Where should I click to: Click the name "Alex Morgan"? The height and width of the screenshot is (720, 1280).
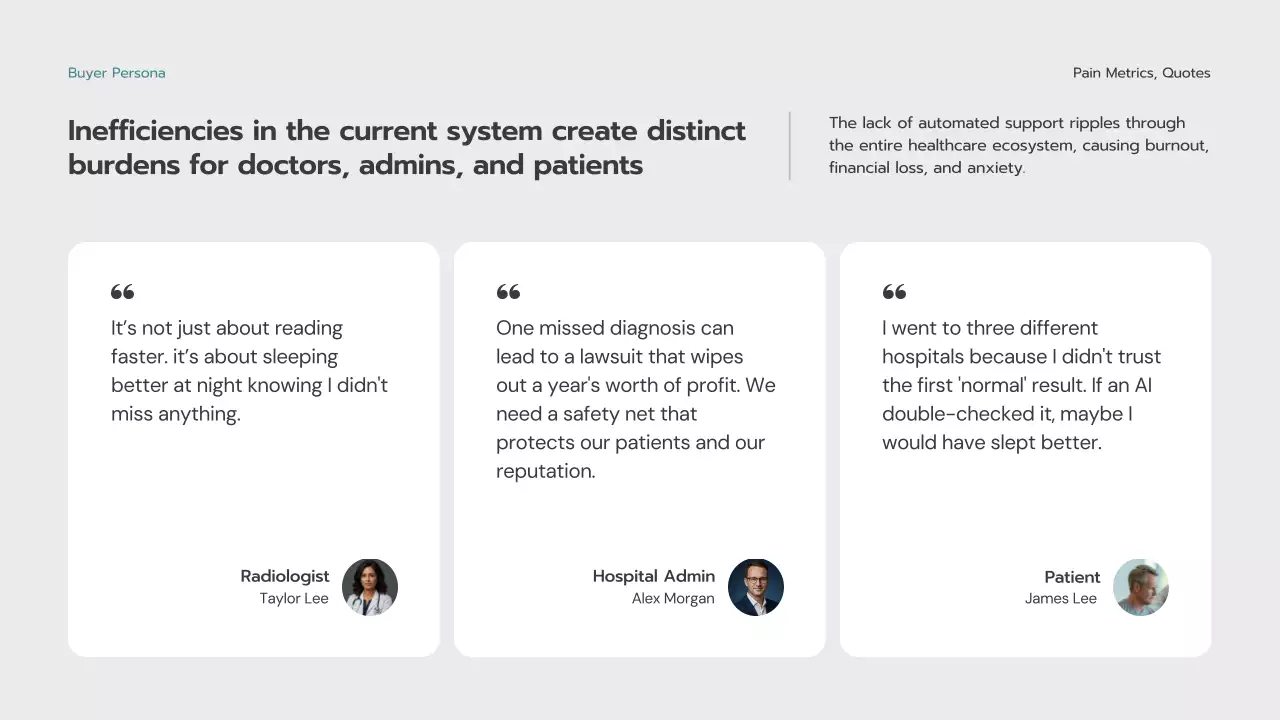tap(673, 599)
